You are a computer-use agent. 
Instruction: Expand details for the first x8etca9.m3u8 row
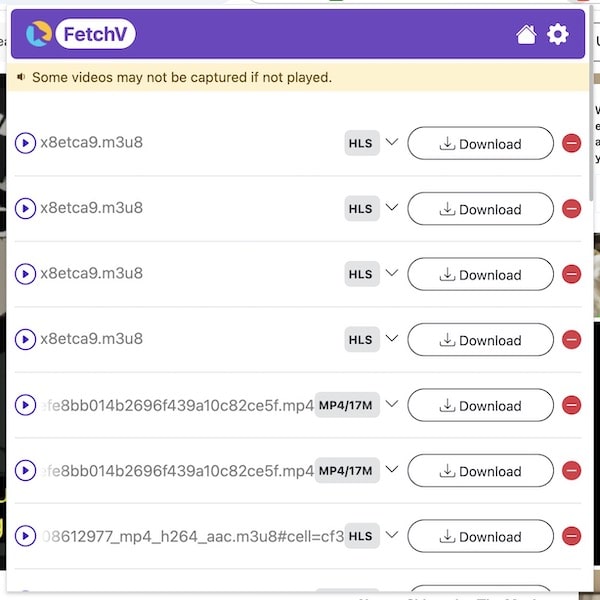[392, 142]
